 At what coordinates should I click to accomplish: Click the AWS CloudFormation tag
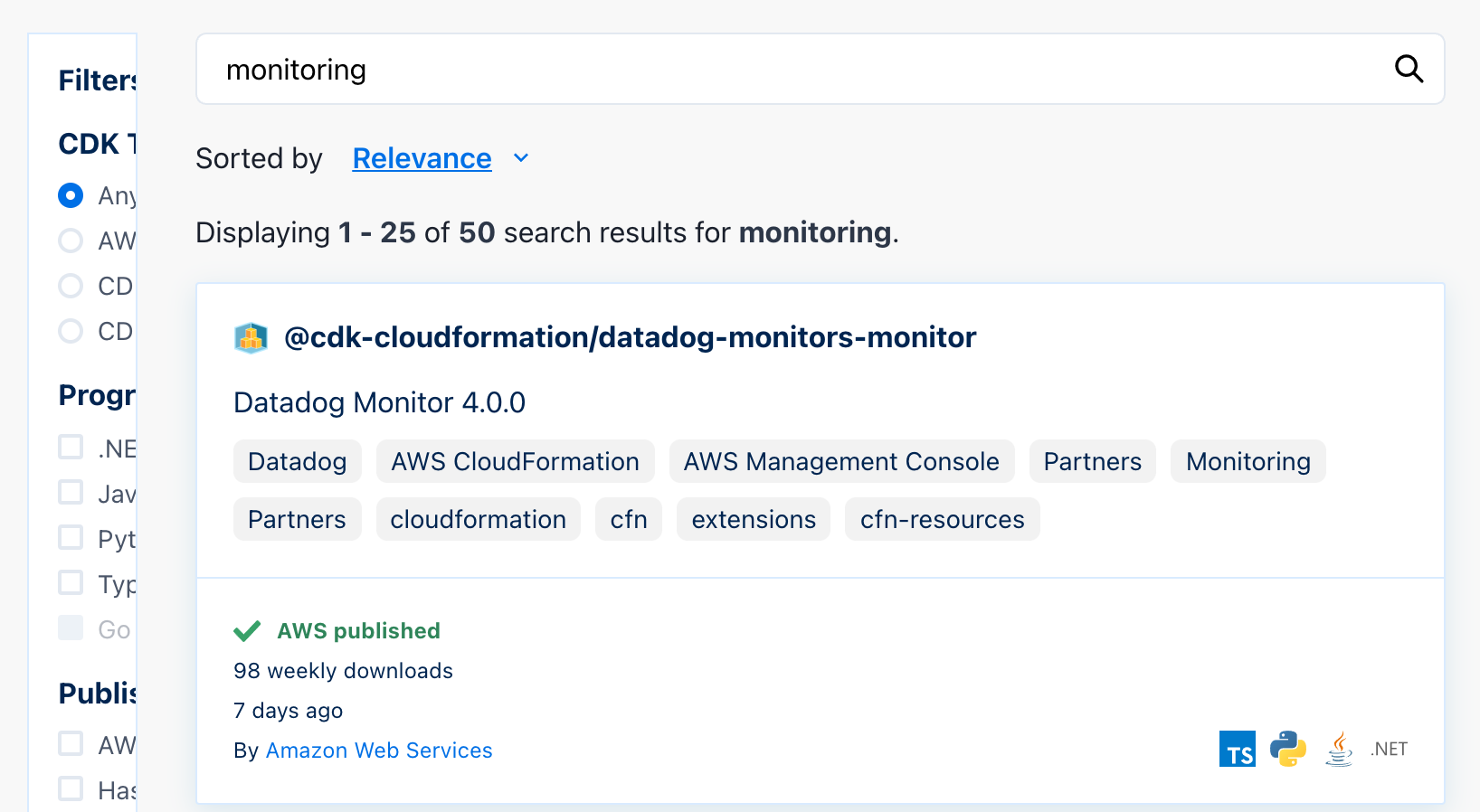(516, 461)
